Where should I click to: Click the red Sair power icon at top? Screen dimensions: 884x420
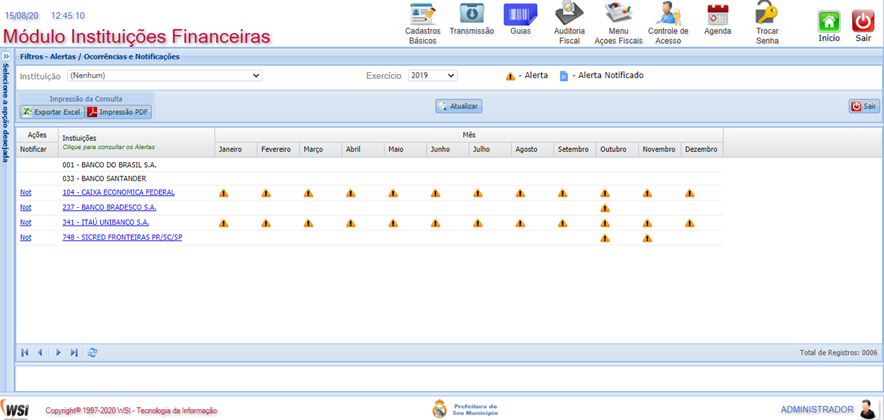[863, 22]
